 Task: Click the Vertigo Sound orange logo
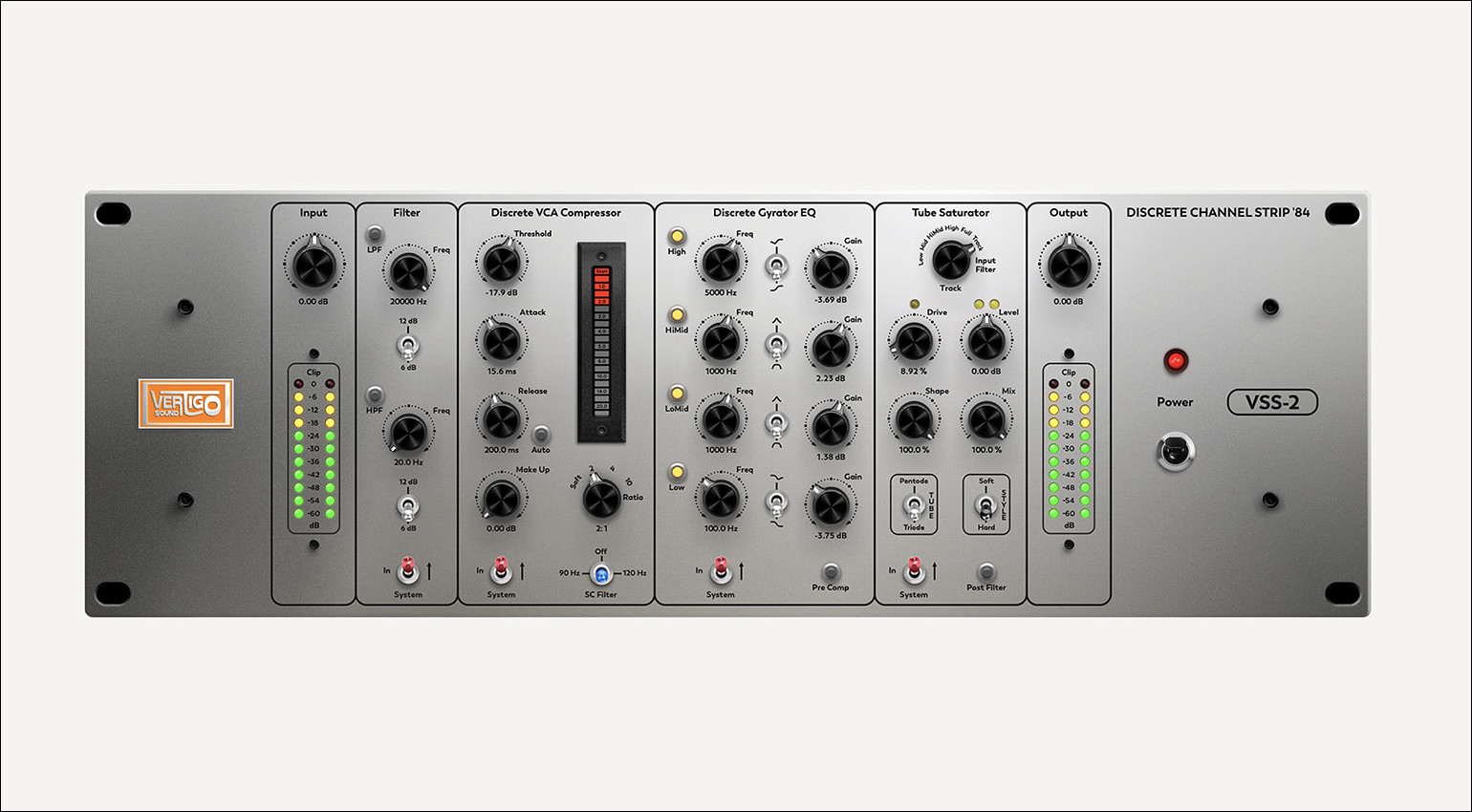[x=185, y=403]
